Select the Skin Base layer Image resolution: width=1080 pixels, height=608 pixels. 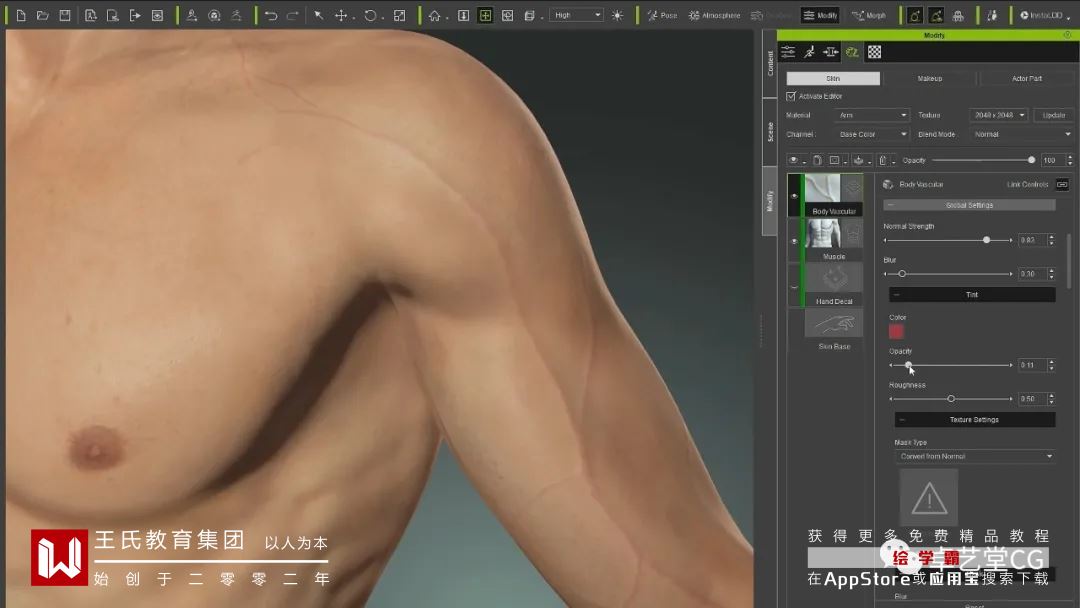(x=833, y=329)
